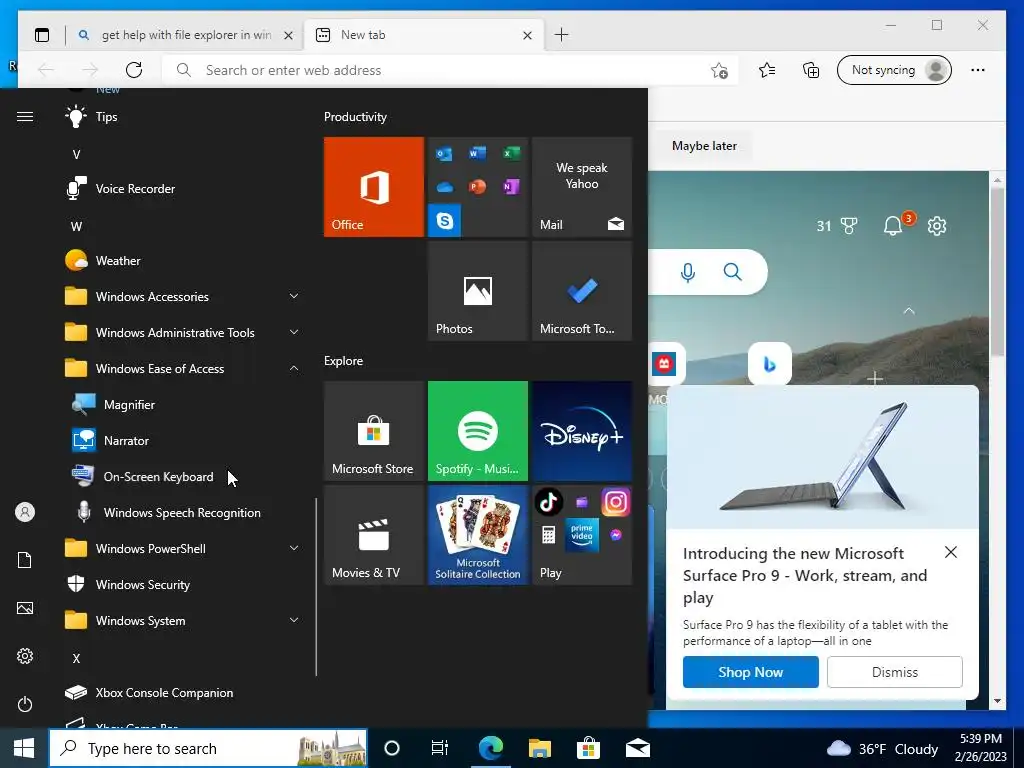Open Edge Collections

coord(810,70)
